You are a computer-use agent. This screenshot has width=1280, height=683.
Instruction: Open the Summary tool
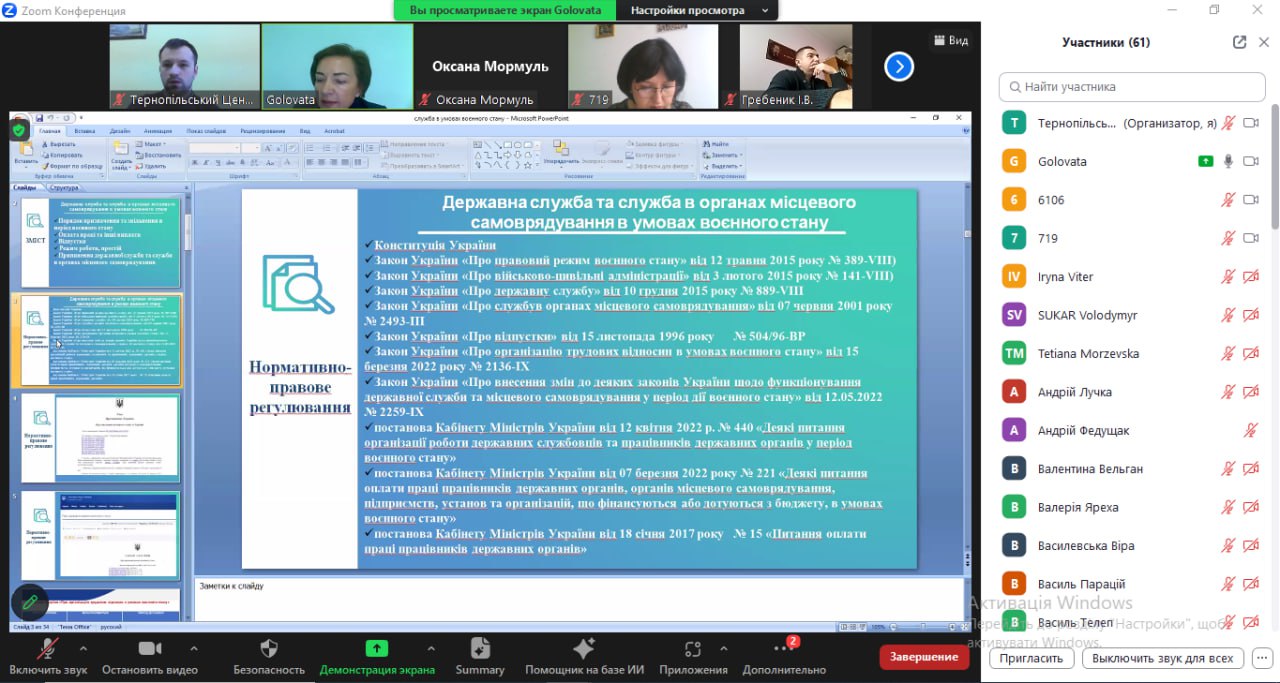click(480, 658)
